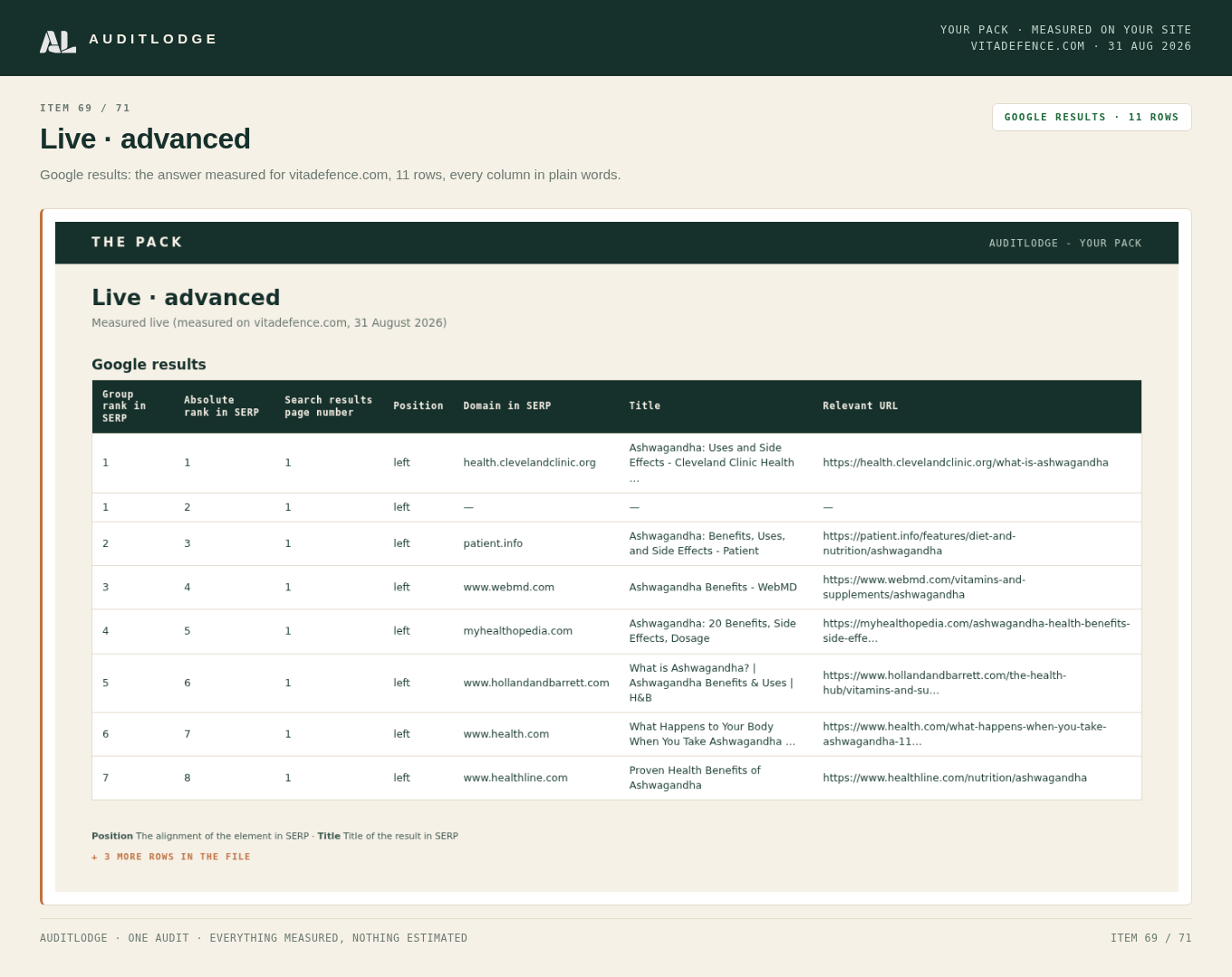This screenshot has height=977, width=1232.
Task: Click the Position and Title column legend
Action: (274, 836)
